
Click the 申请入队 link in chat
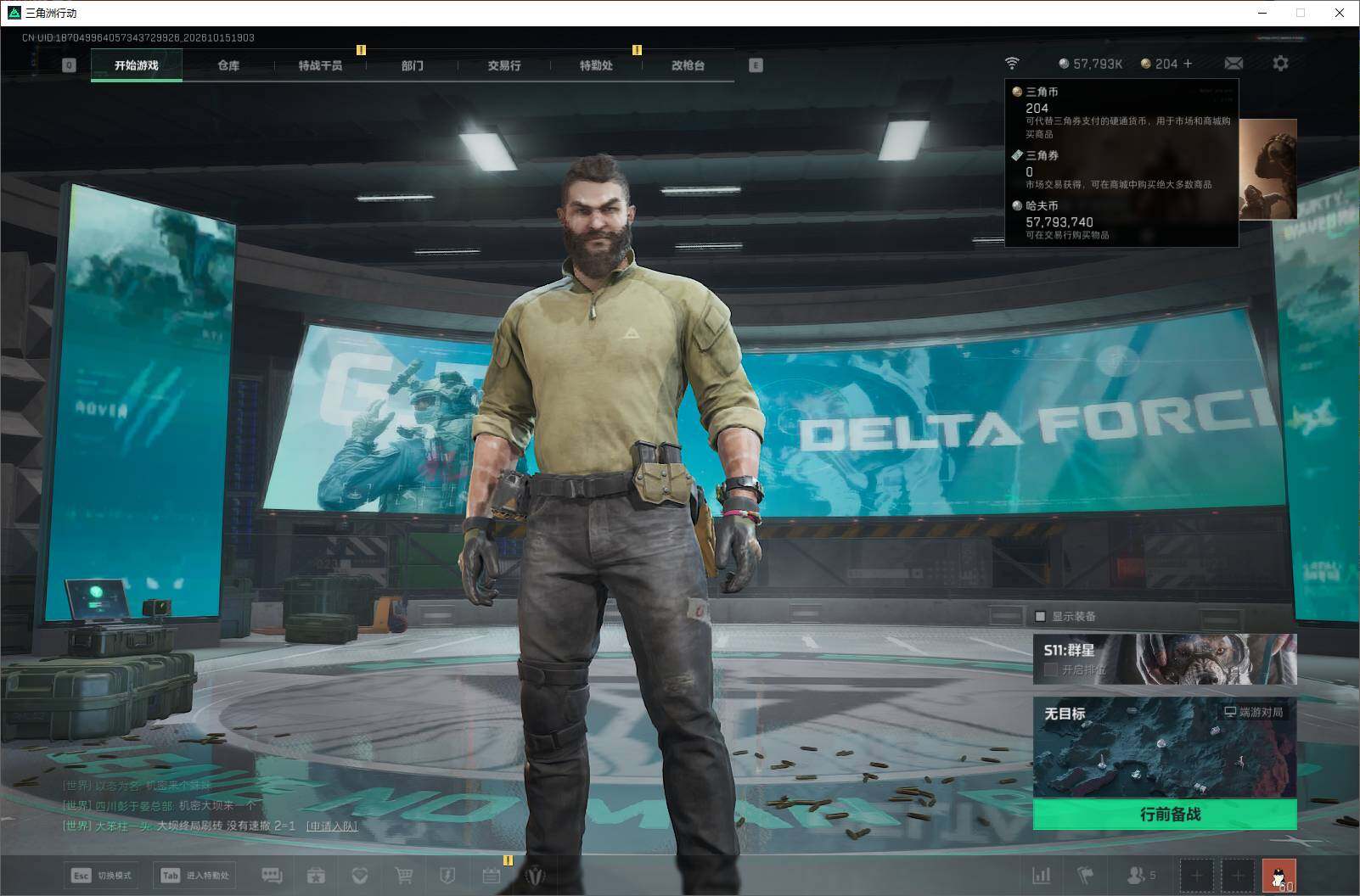pos(332,826)
